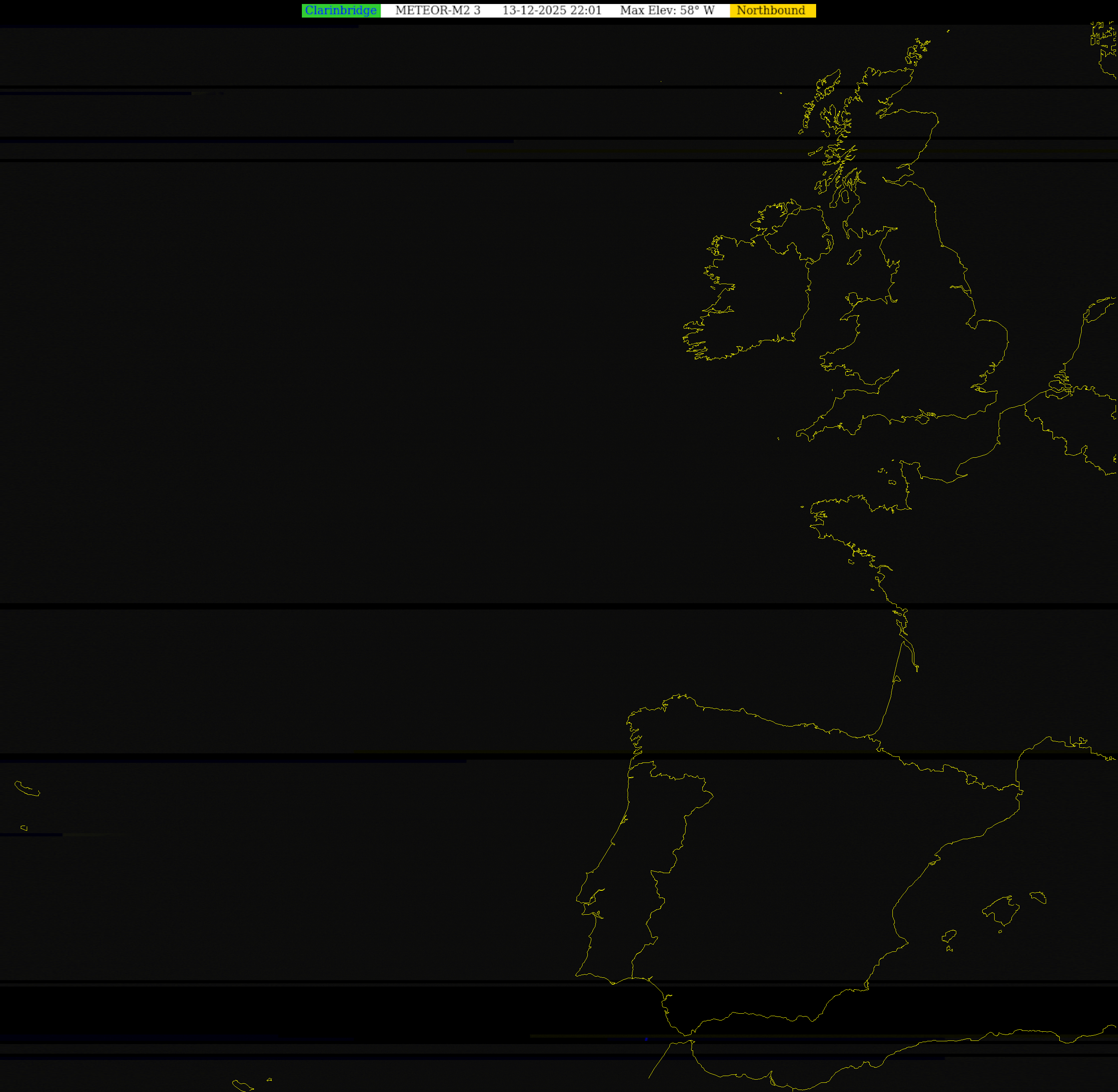Screen dimensions: 1118x1092
Task: Click the METEOR-M2 3 satellite name
Action: click(438, 10)
